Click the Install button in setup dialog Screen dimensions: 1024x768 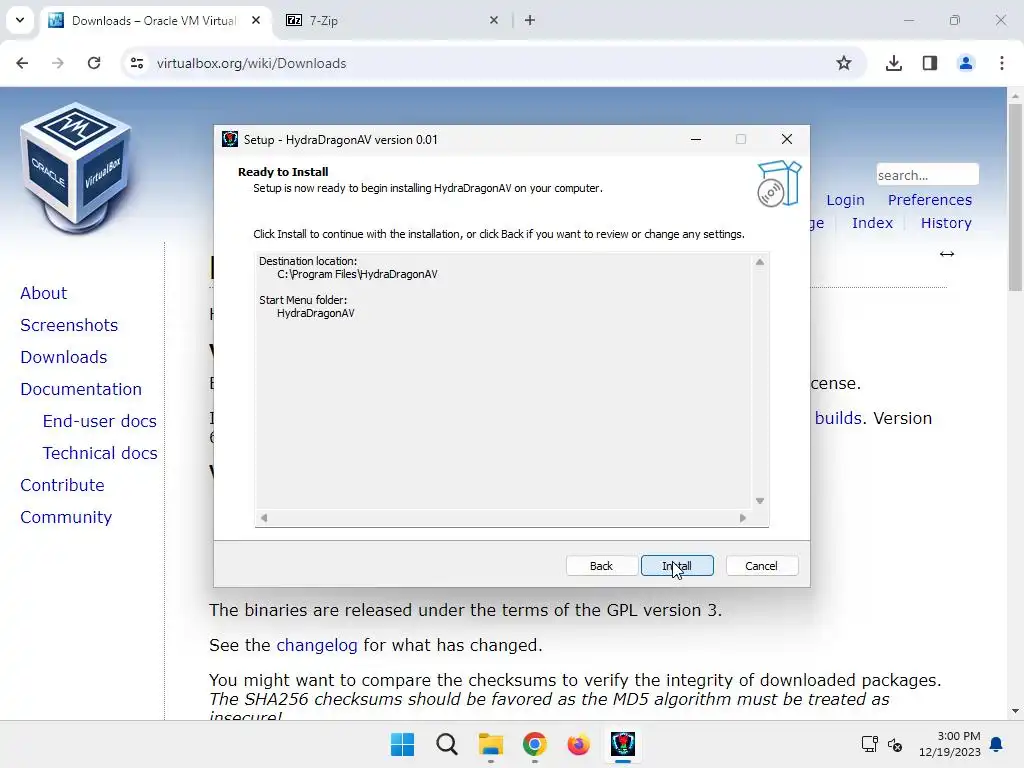(x=677, y=566)
